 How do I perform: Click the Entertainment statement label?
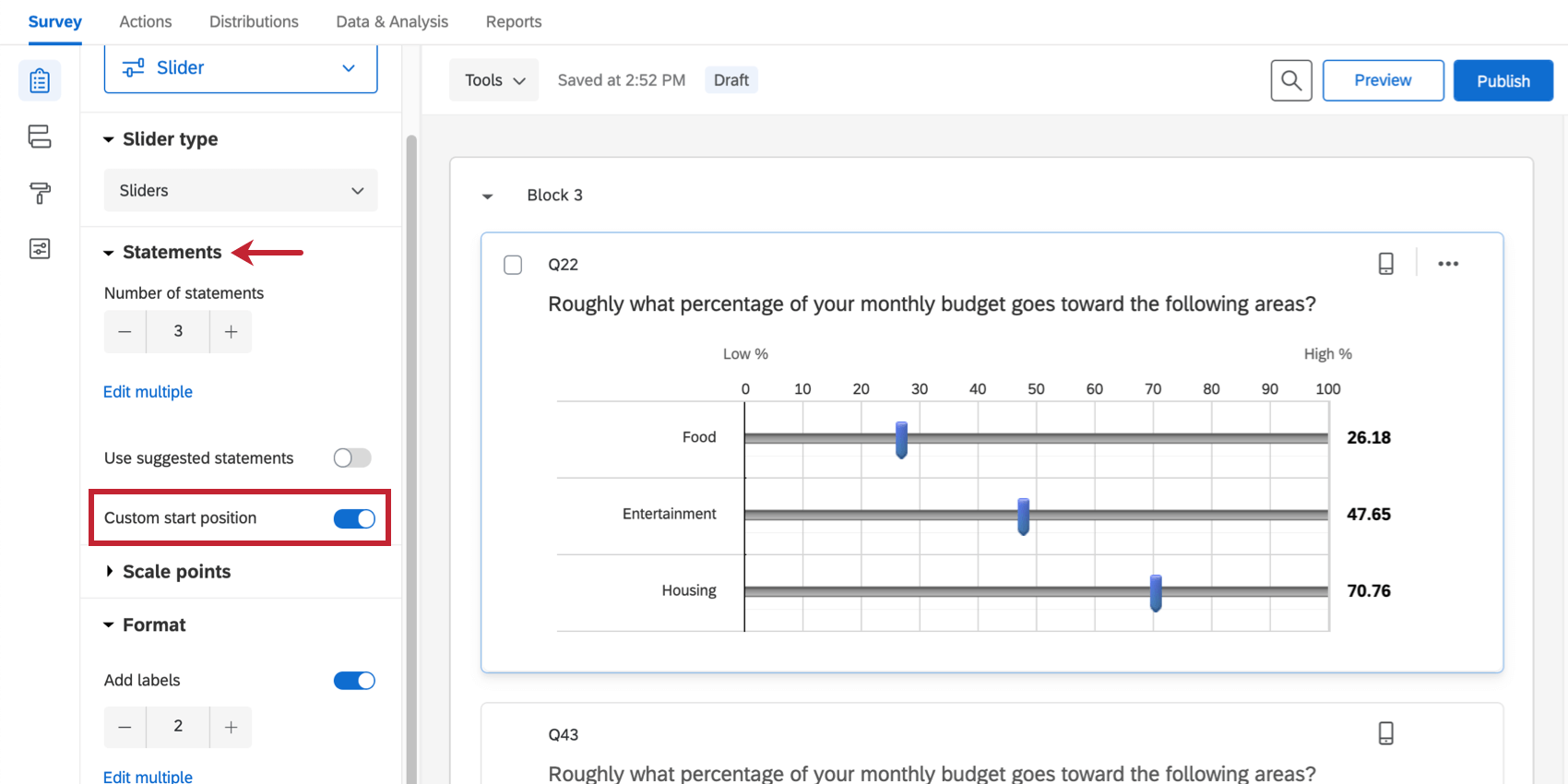669,514
